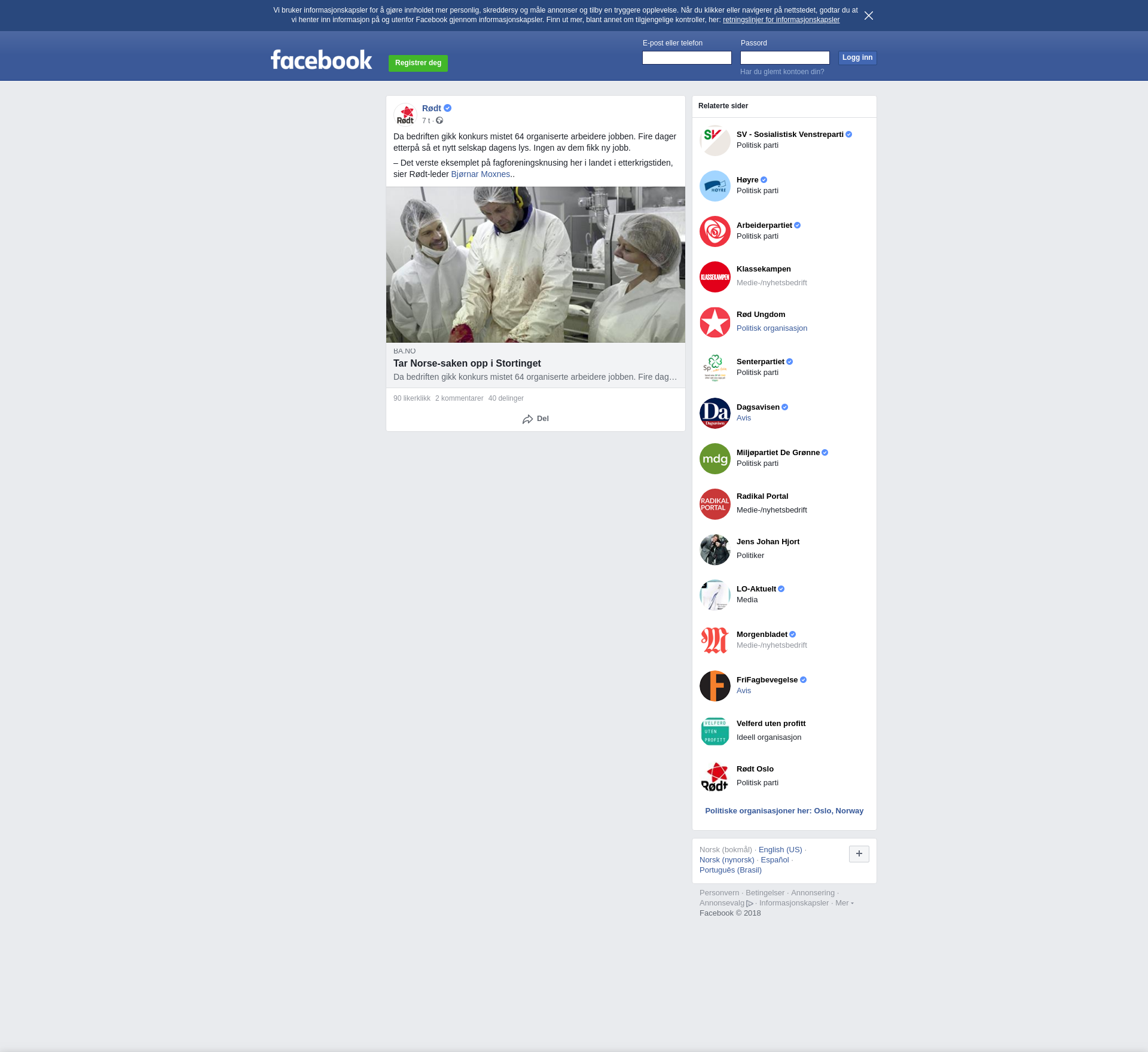Click the green Registrer deg button
Image resolution: width=1148 pixels, height=1052 pixels.
418,63
